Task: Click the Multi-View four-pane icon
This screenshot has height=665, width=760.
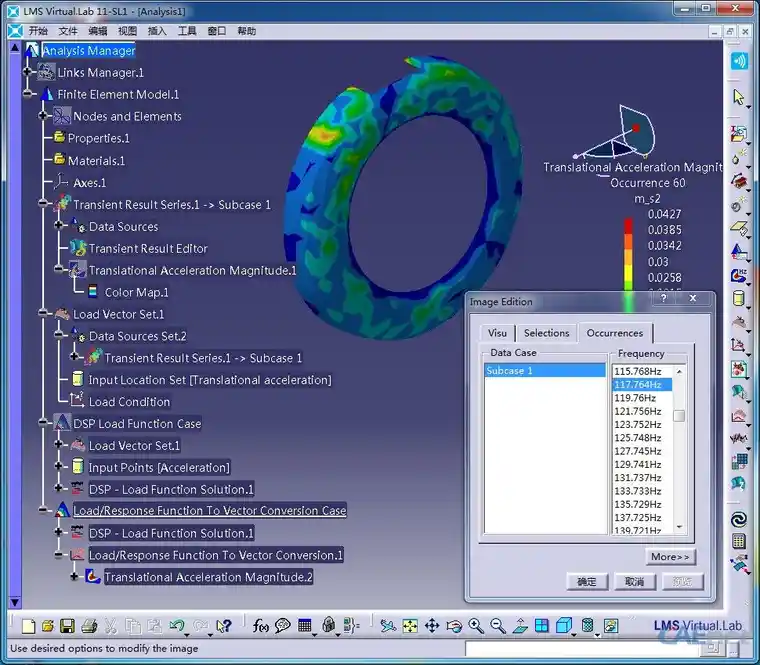Action: pyautogui.click(x=541, y=626)
